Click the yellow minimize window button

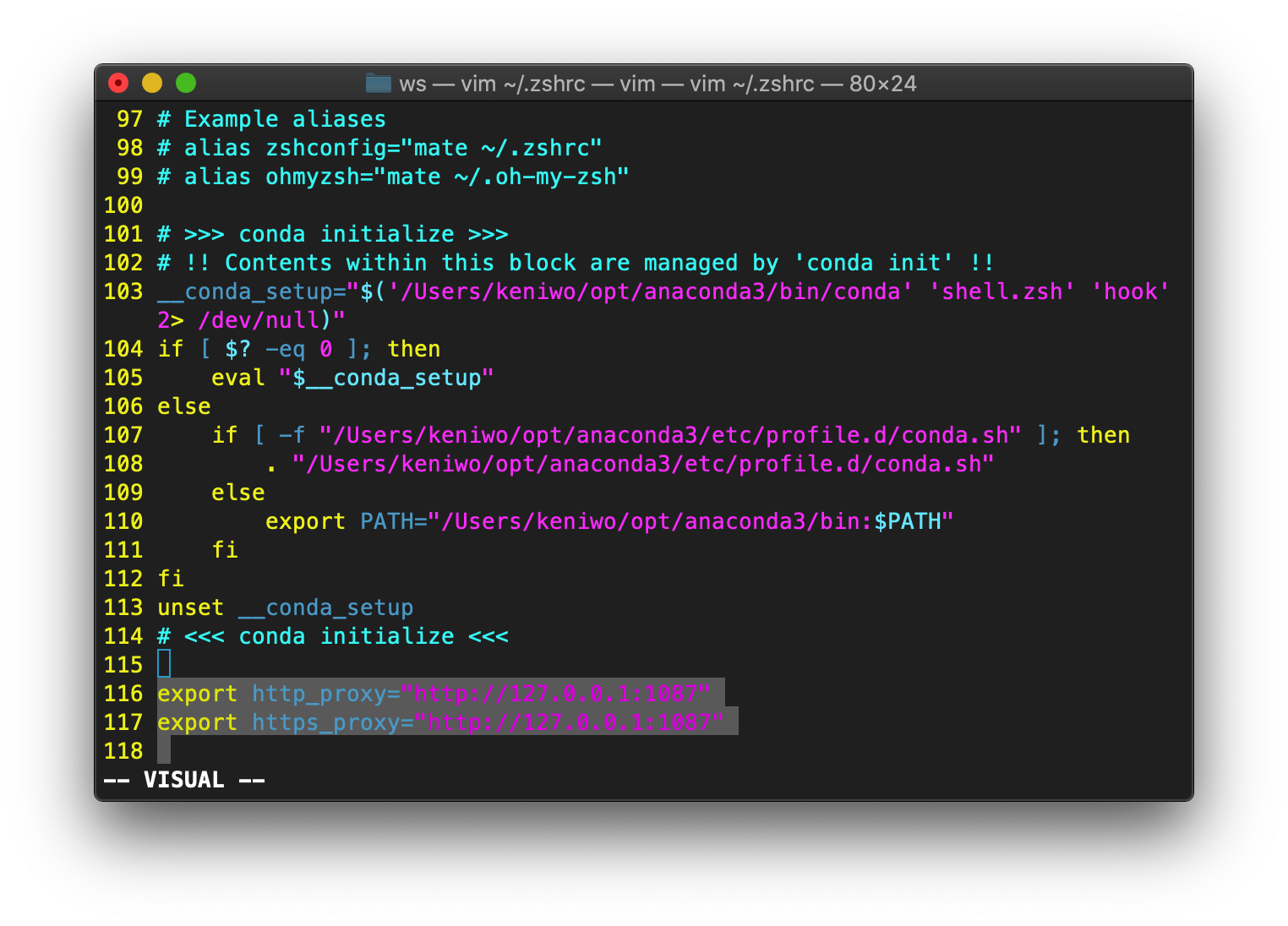coord(152,83)
